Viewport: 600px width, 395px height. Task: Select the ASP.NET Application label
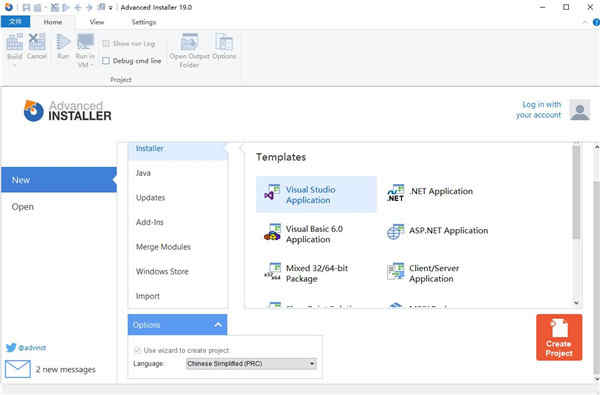coord(448,230)
